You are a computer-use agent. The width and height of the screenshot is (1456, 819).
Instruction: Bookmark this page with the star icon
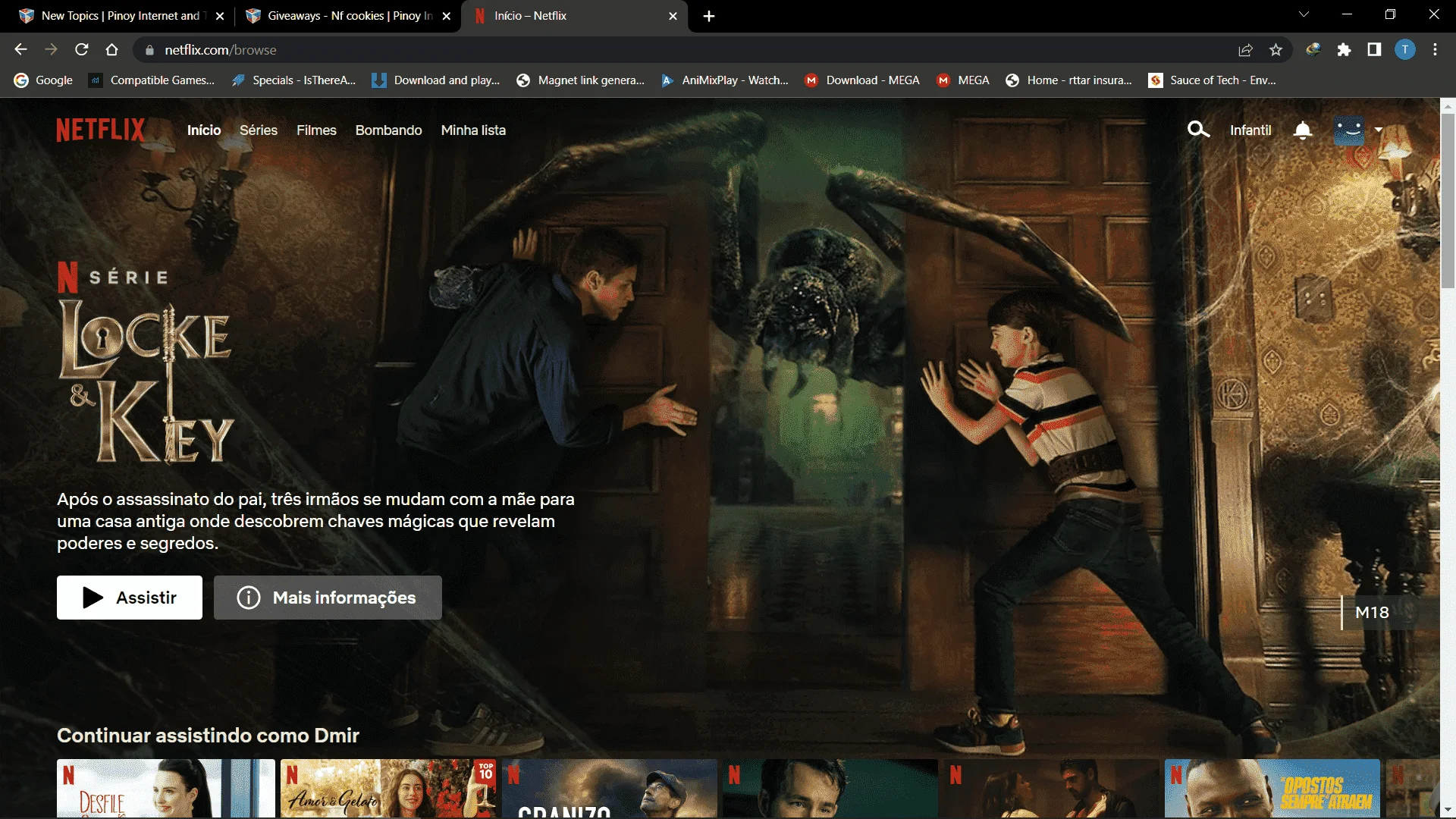click(x=1276, y=50)
